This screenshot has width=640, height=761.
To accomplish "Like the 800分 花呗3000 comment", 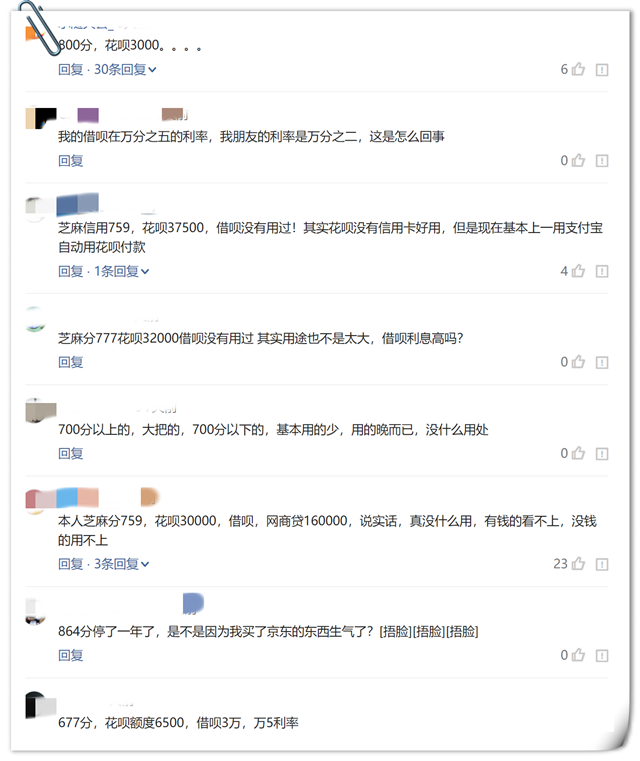I will point(578,69).
